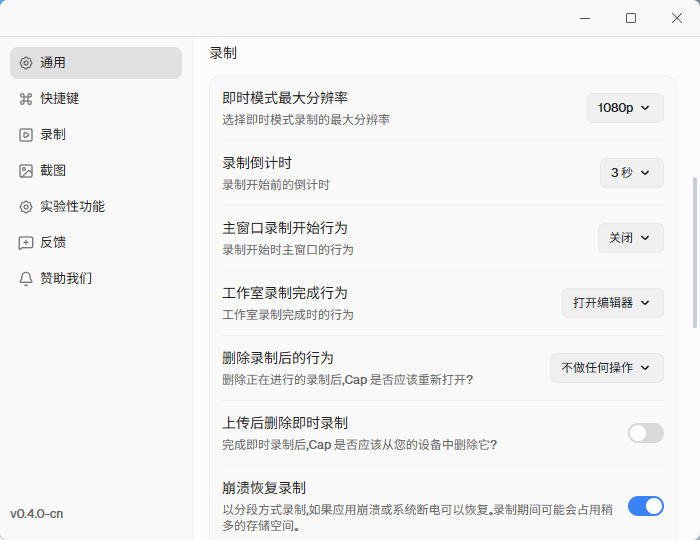Image resolution: width=700 pixels, height=540 pixels.
Task: Switch to the 快捷键 settings tab
Action: tap(96, 99)
